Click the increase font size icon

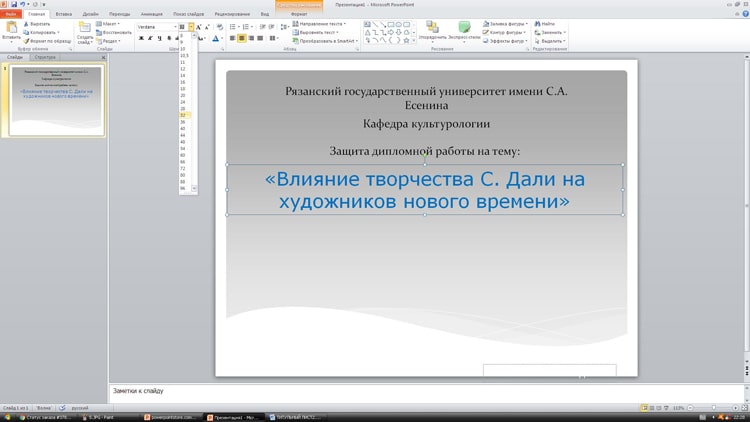199,27
